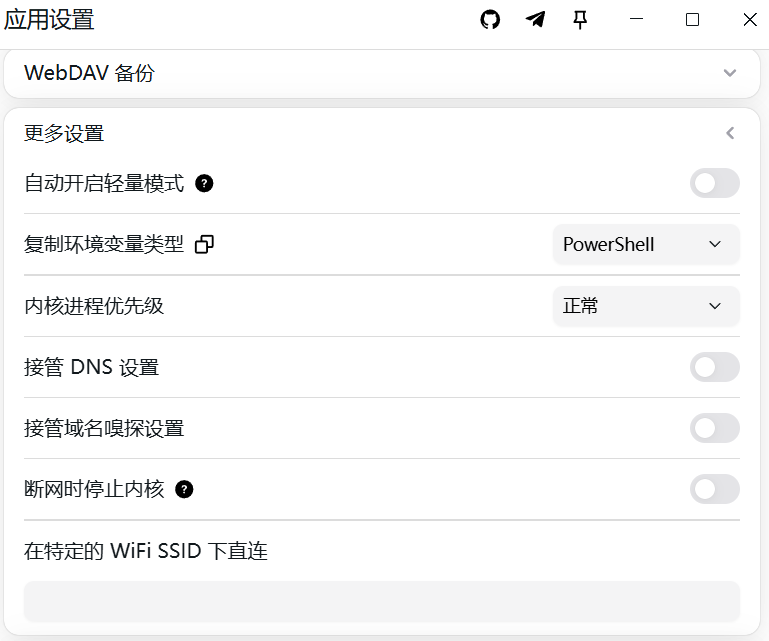Copy environment variables via copy icon
This screenshot has width=769, height=641.
coord(204,244)
